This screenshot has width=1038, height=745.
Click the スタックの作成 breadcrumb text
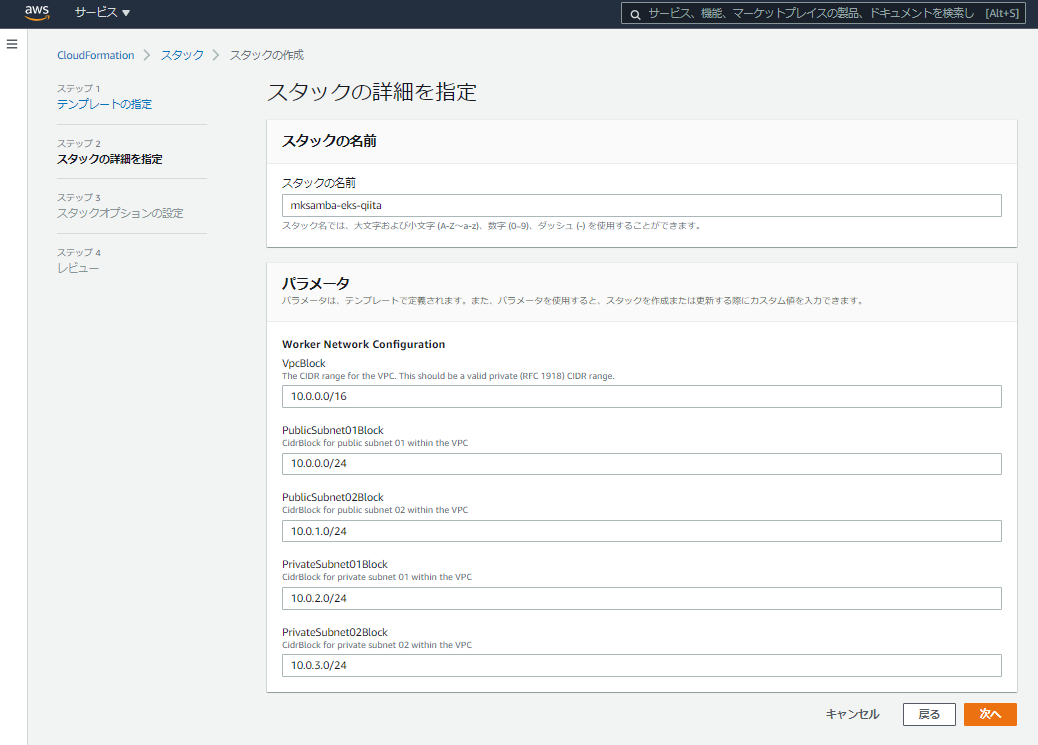tap(267, 55)
